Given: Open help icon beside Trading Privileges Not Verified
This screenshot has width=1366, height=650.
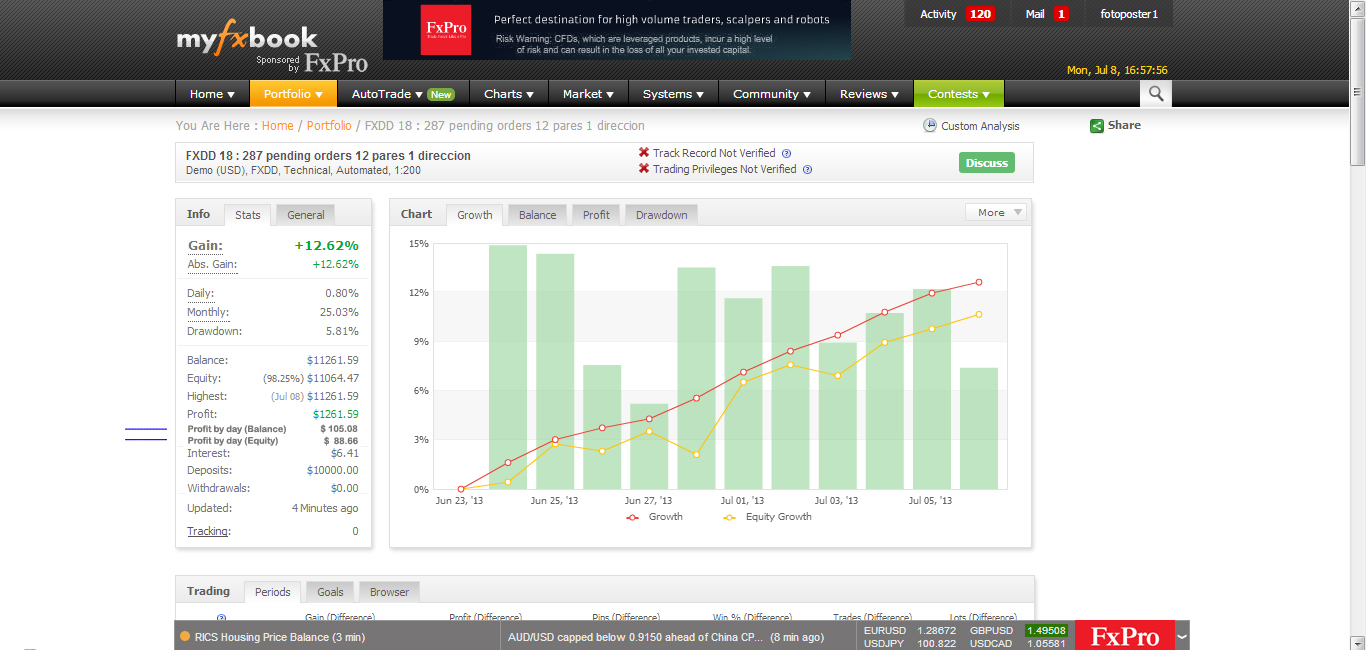Looking at the screenshot, I should [807, 169].
